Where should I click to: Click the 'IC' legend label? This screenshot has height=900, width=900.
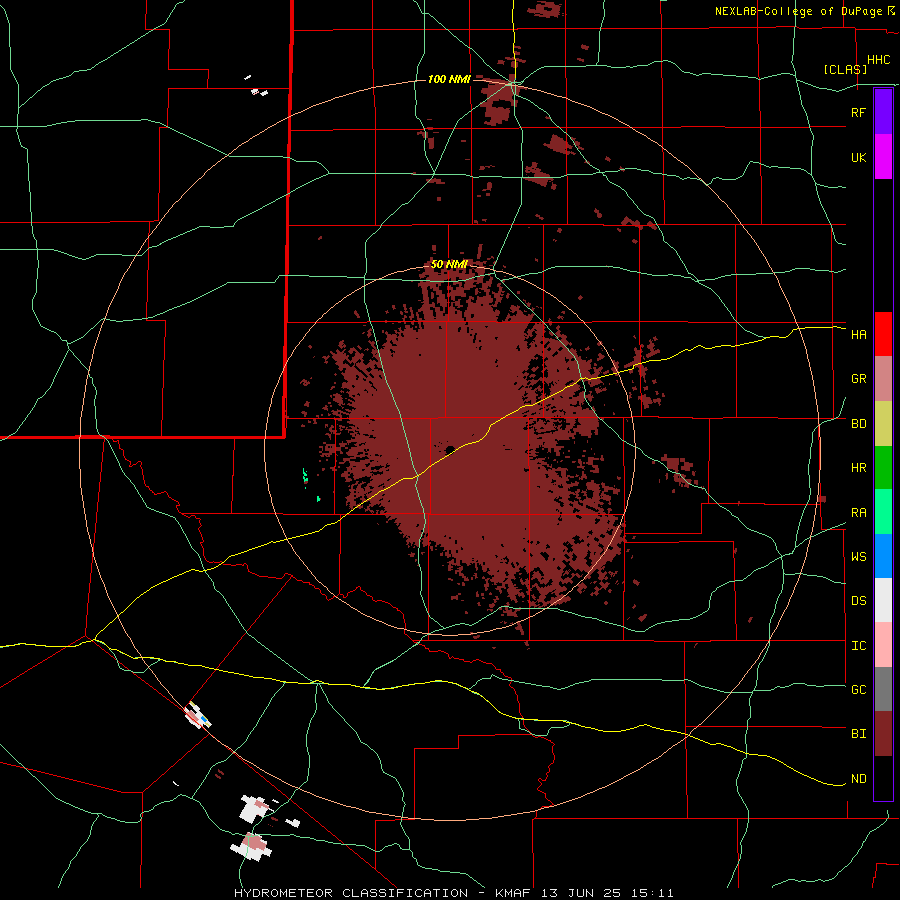pyautogui.click(x=858, y=646)
